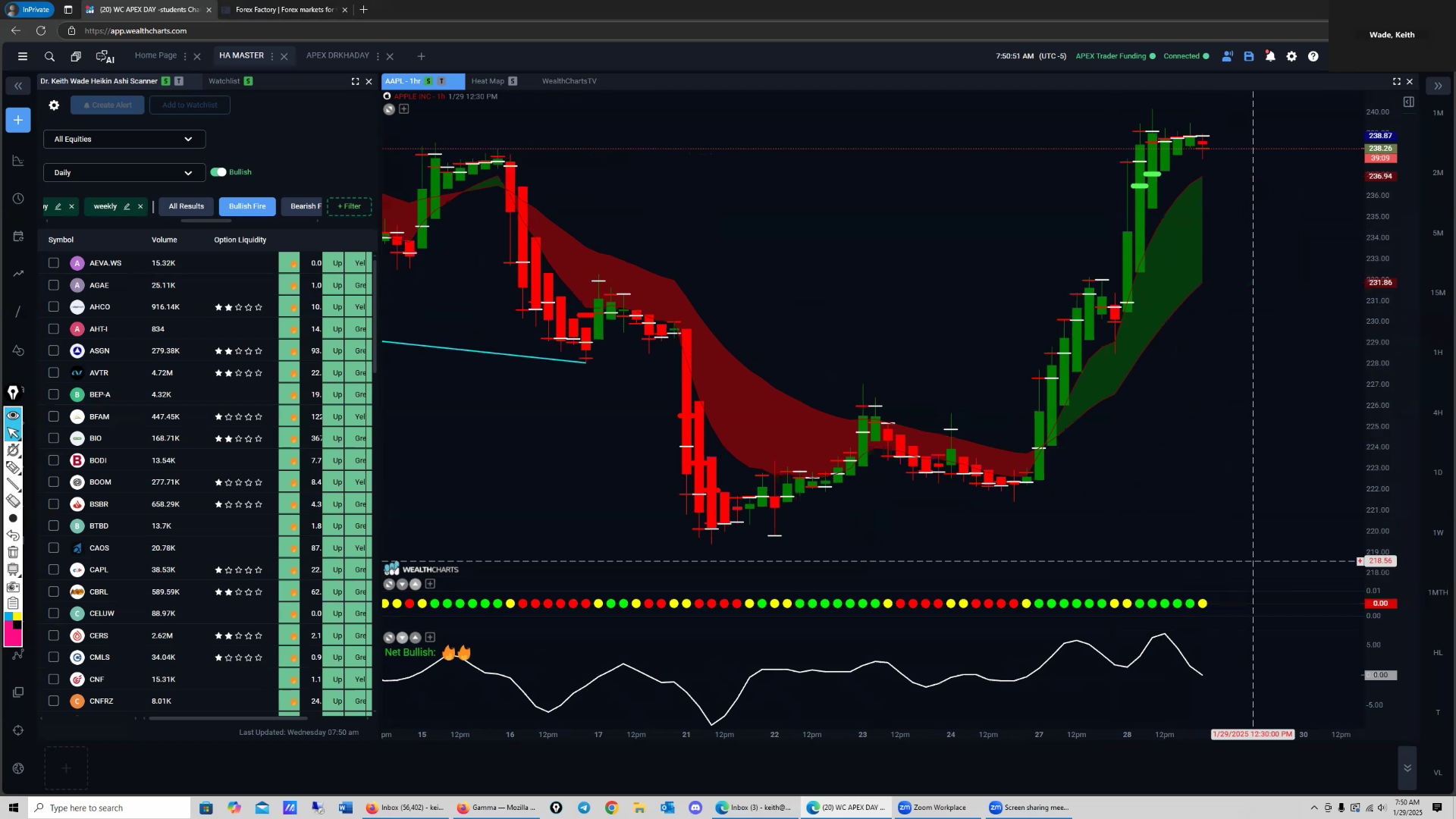Click the Add to Watchlist button
This screenshot has width=1456, height=819.
(x=190, y=105)
